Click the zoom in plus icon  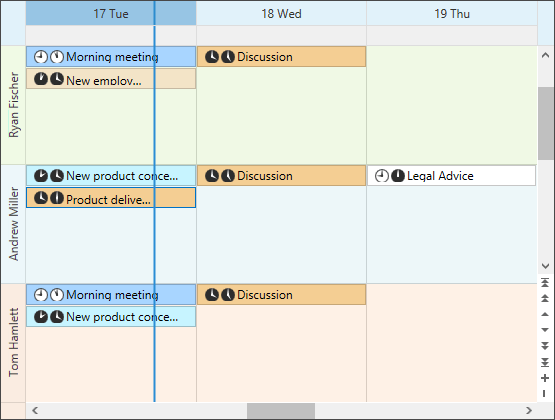pyautogui.click(x=545, y=378)
